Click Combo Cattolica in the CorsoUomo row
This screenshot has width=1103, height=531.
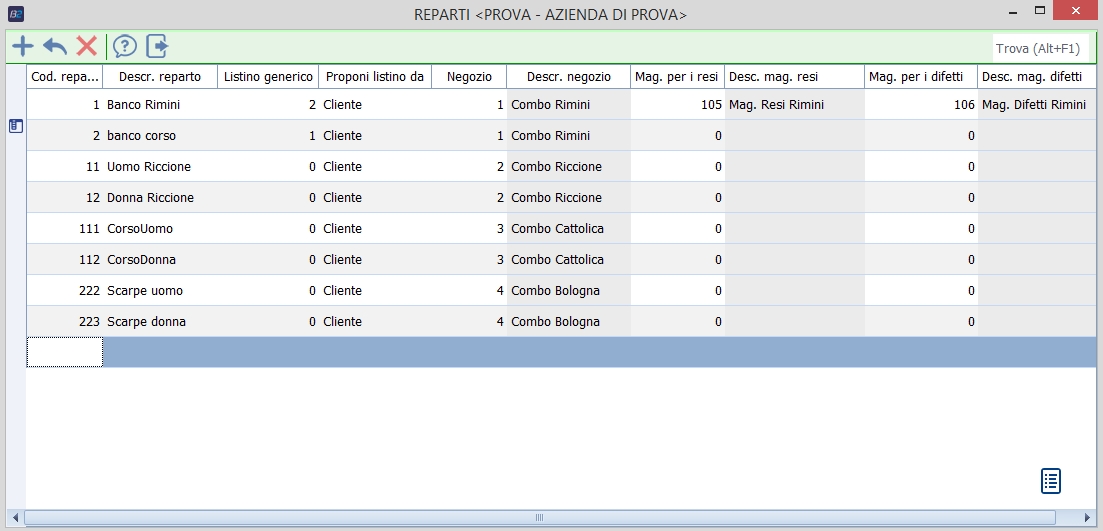[x=568, y=229]
